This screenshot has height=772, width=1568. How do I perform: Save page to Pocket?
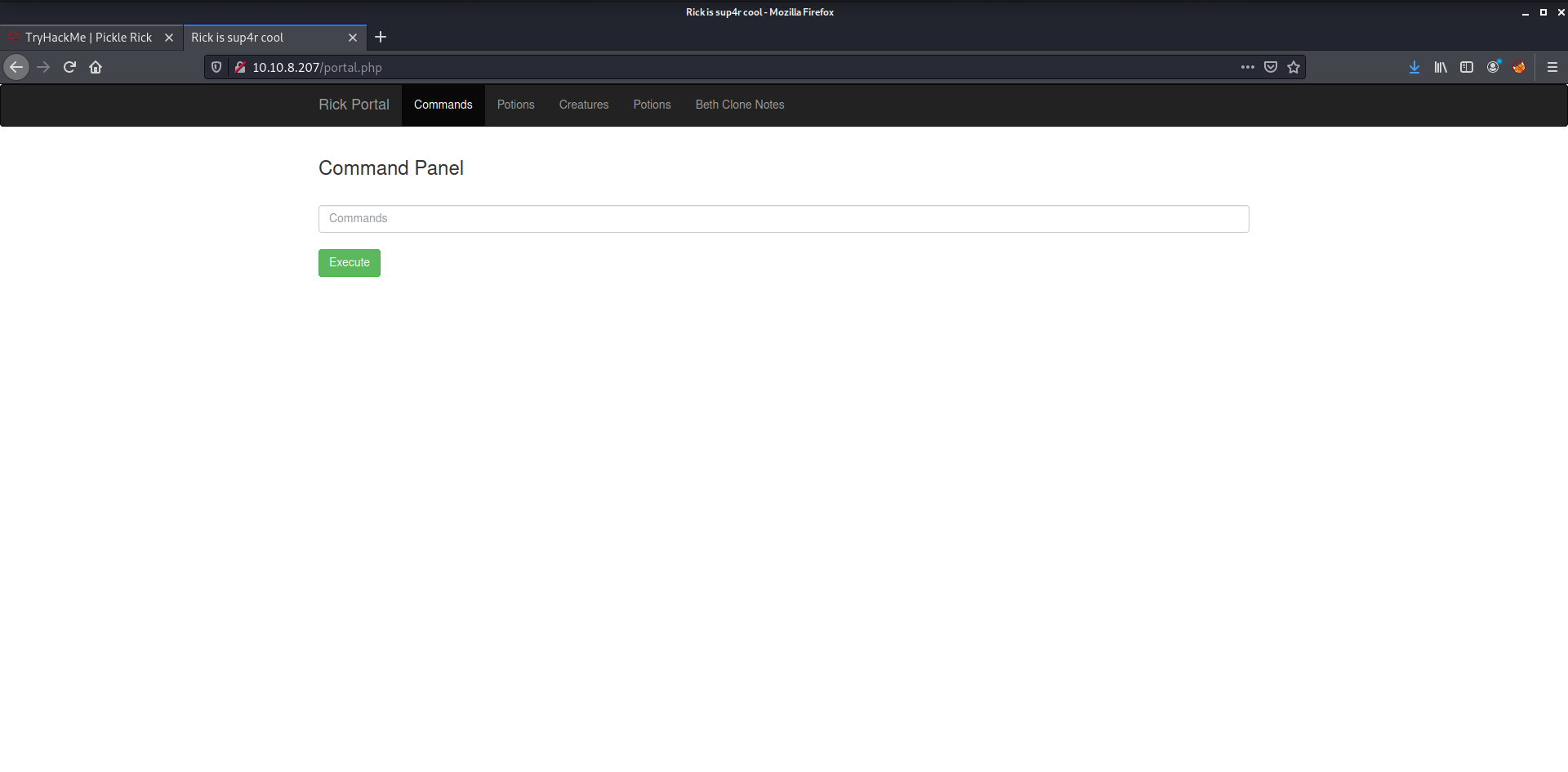click(1271, 67)
